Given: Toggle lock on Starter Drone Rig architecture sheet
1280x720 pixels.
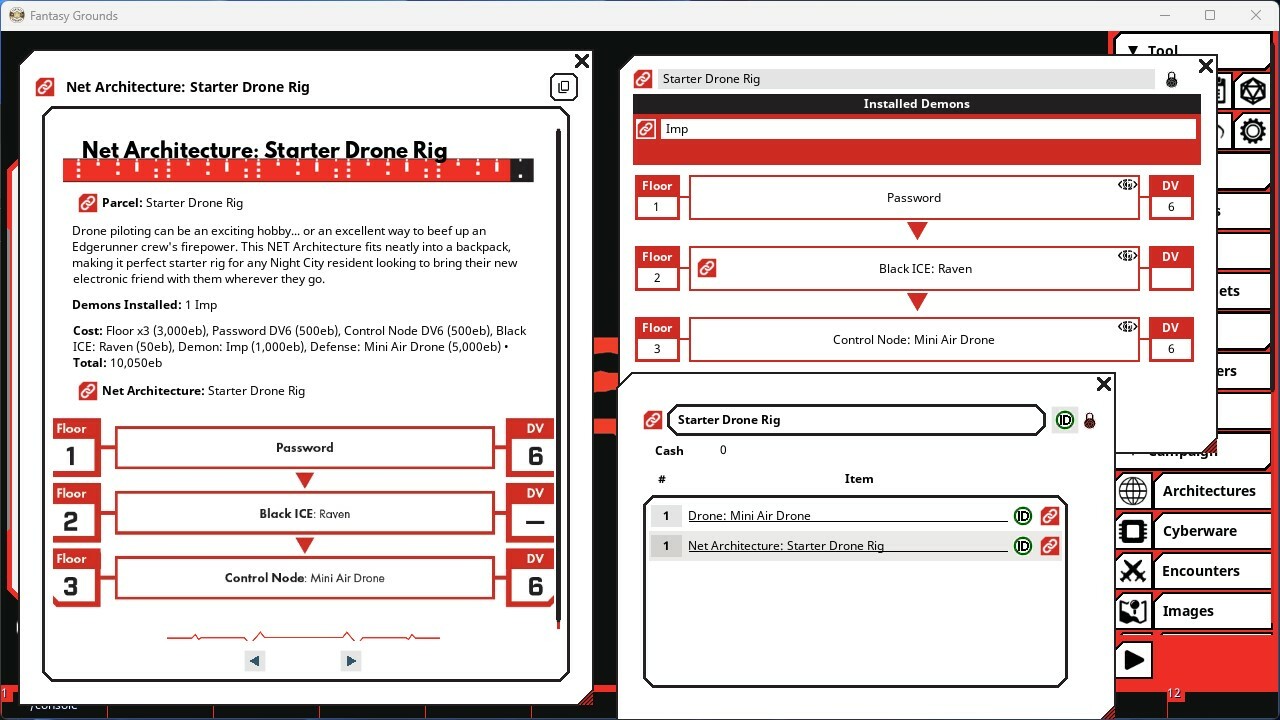Looking at the screenshot, I should [1172, 79].
